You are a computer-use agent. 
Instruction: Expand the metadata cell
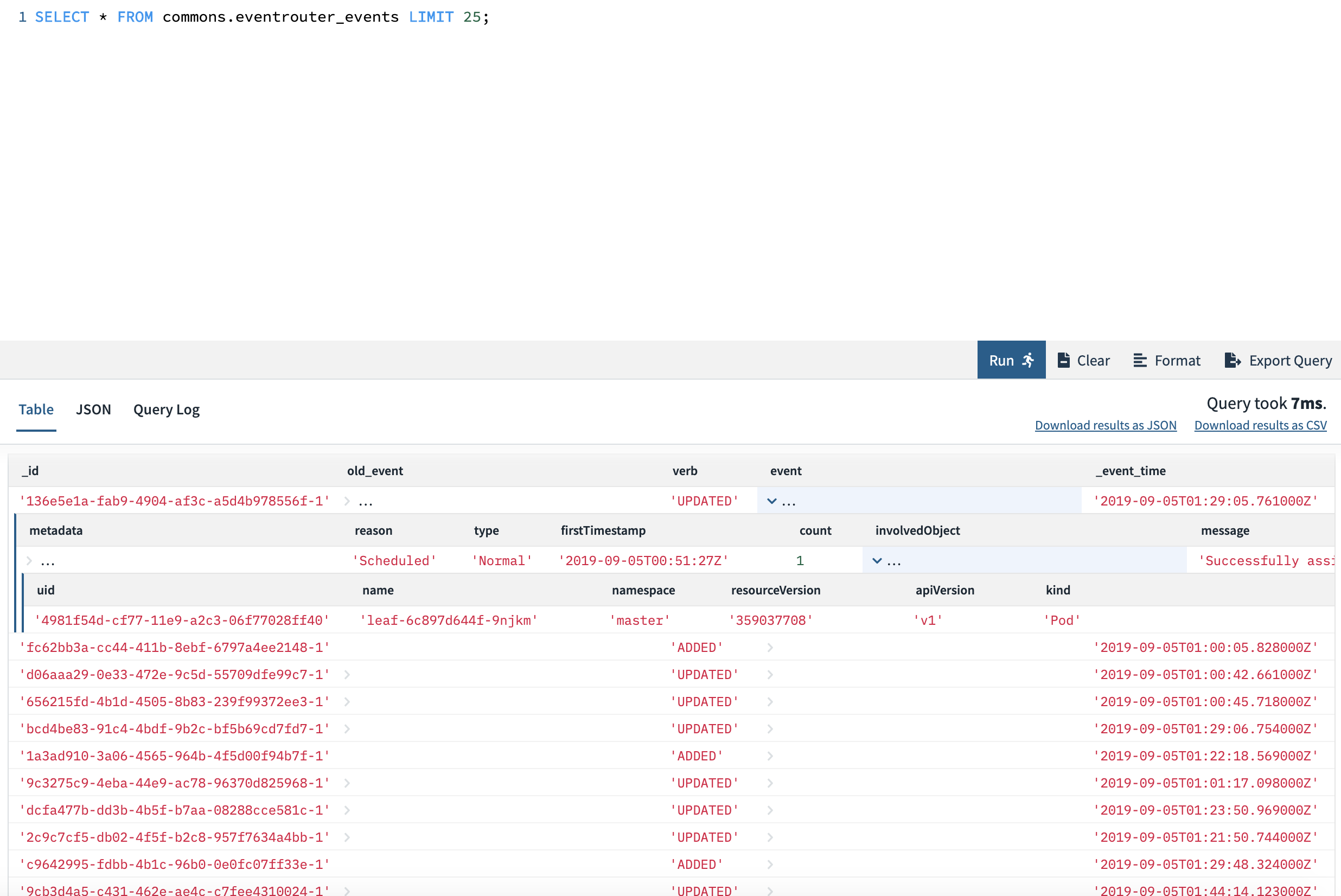point(29,561)
